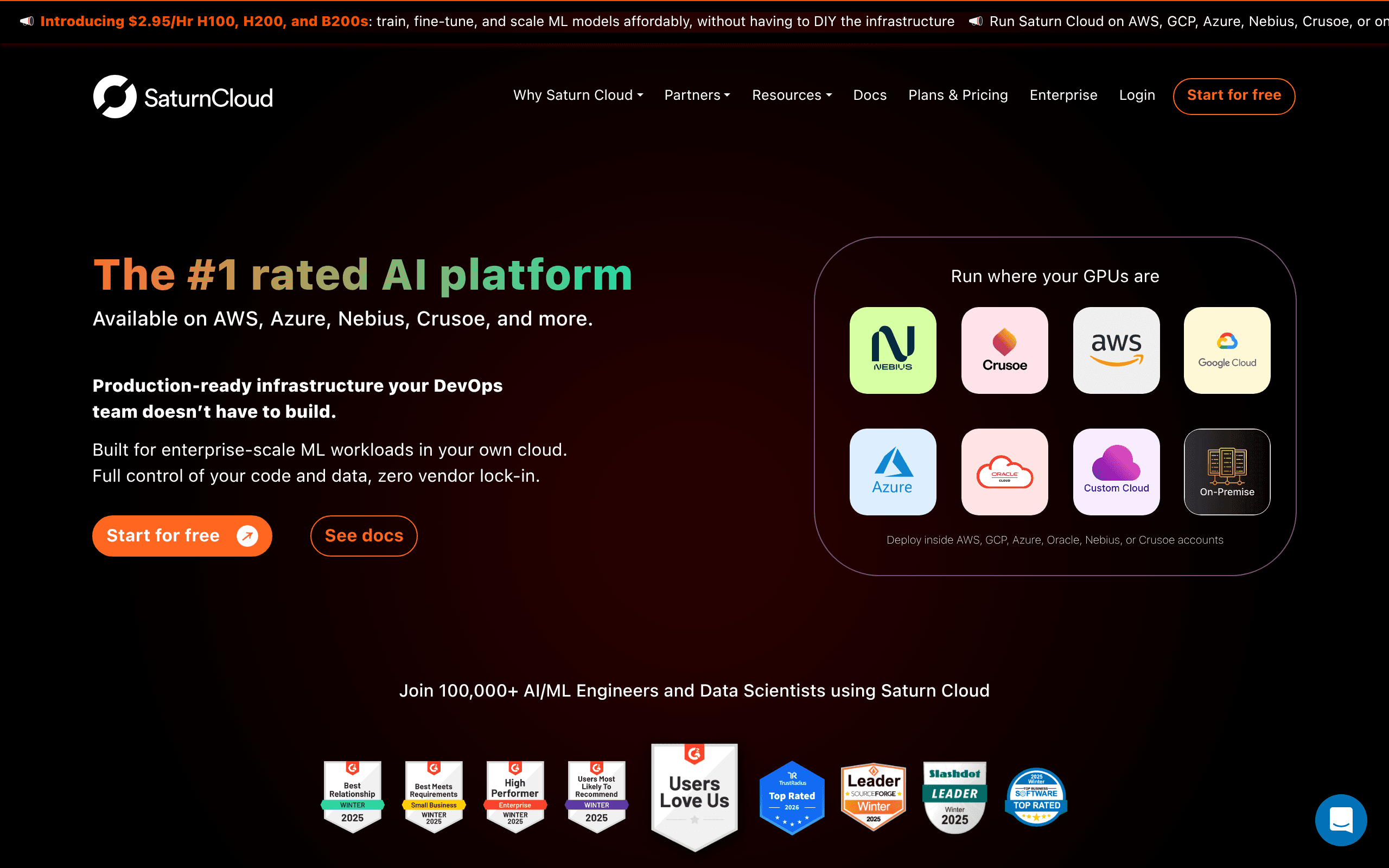Open the Enterprise page
This screenshot has width=1389, height=868.
pos(1063,95)
